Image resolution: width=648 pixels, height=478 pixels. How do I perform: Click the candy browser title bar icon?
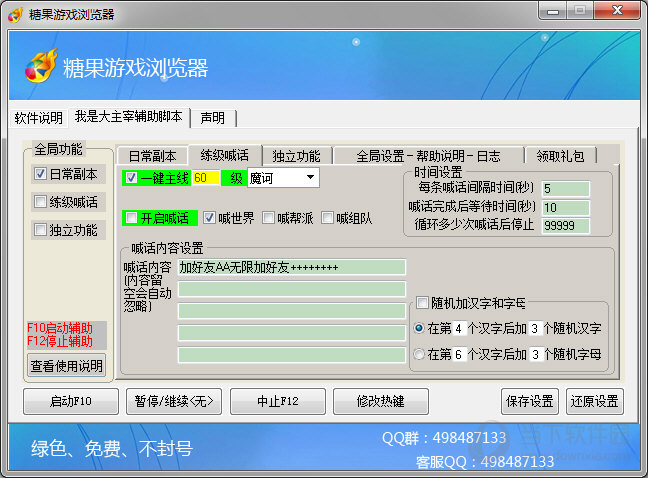pos(15,14)
